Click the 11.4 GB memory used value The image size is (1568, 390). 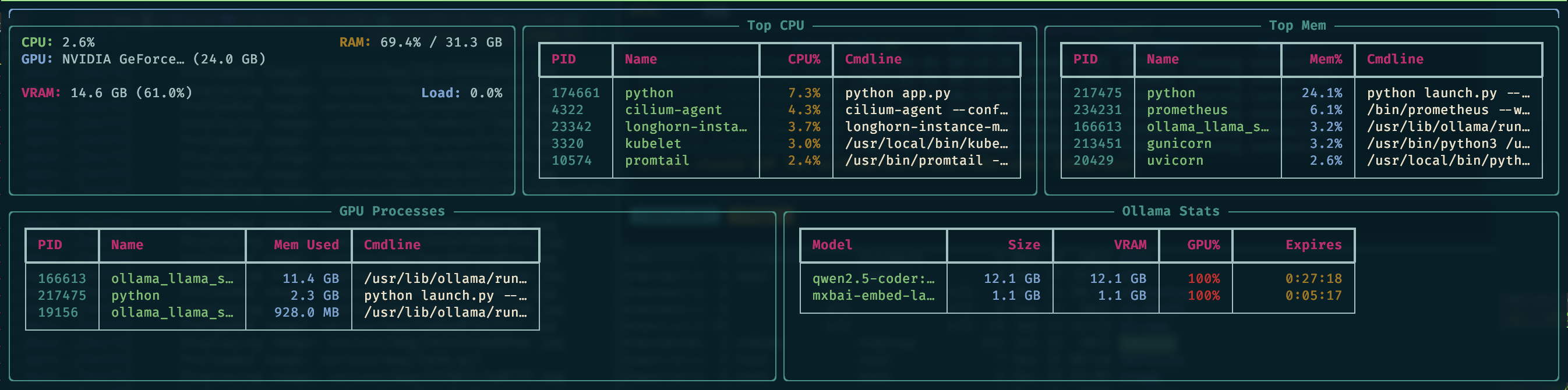(x=310, y=279)
